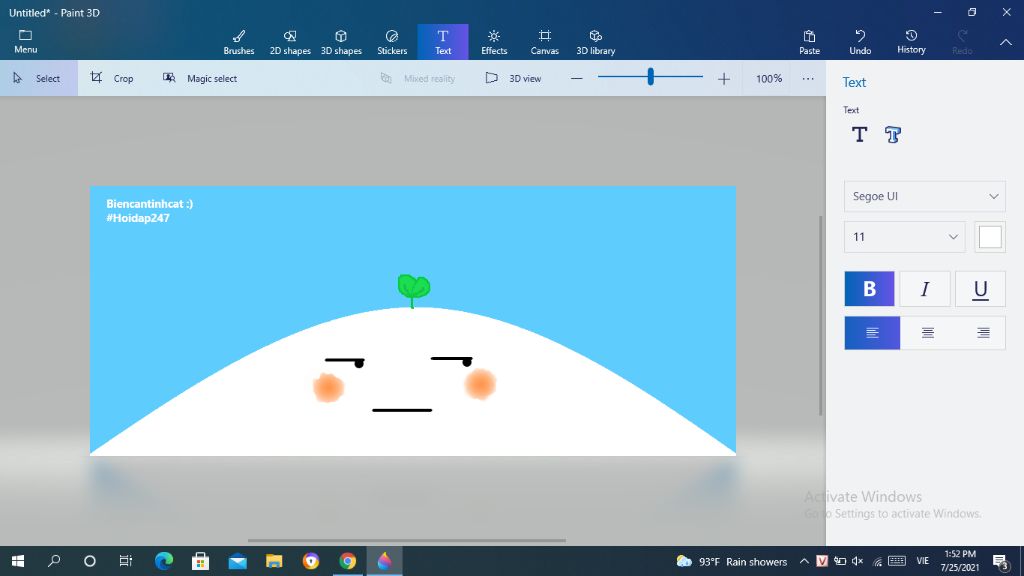
Task: Undo the last action
Action: pos(860,42)
